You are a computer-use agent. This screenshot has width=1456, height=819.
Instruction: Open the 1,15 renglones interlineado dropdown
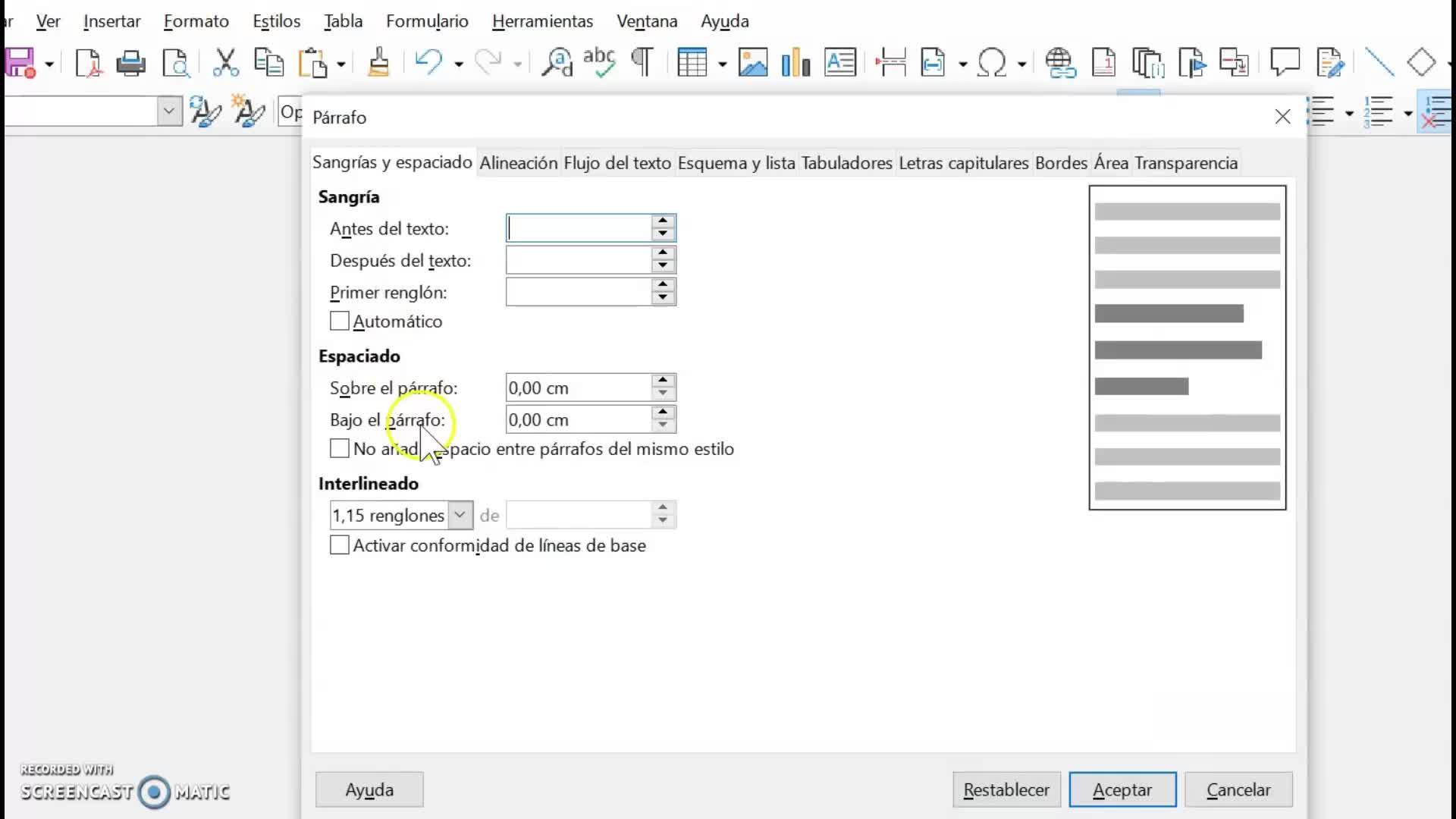[x=460, y=515]
